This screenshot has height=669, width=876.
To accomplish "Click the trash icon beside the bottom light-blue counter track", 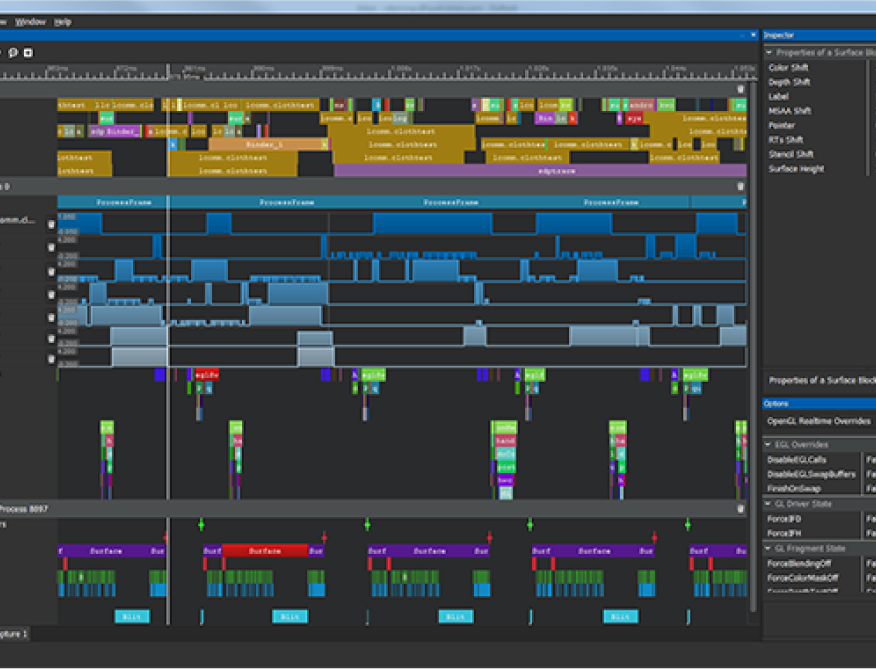I will [x=50, y=360].
